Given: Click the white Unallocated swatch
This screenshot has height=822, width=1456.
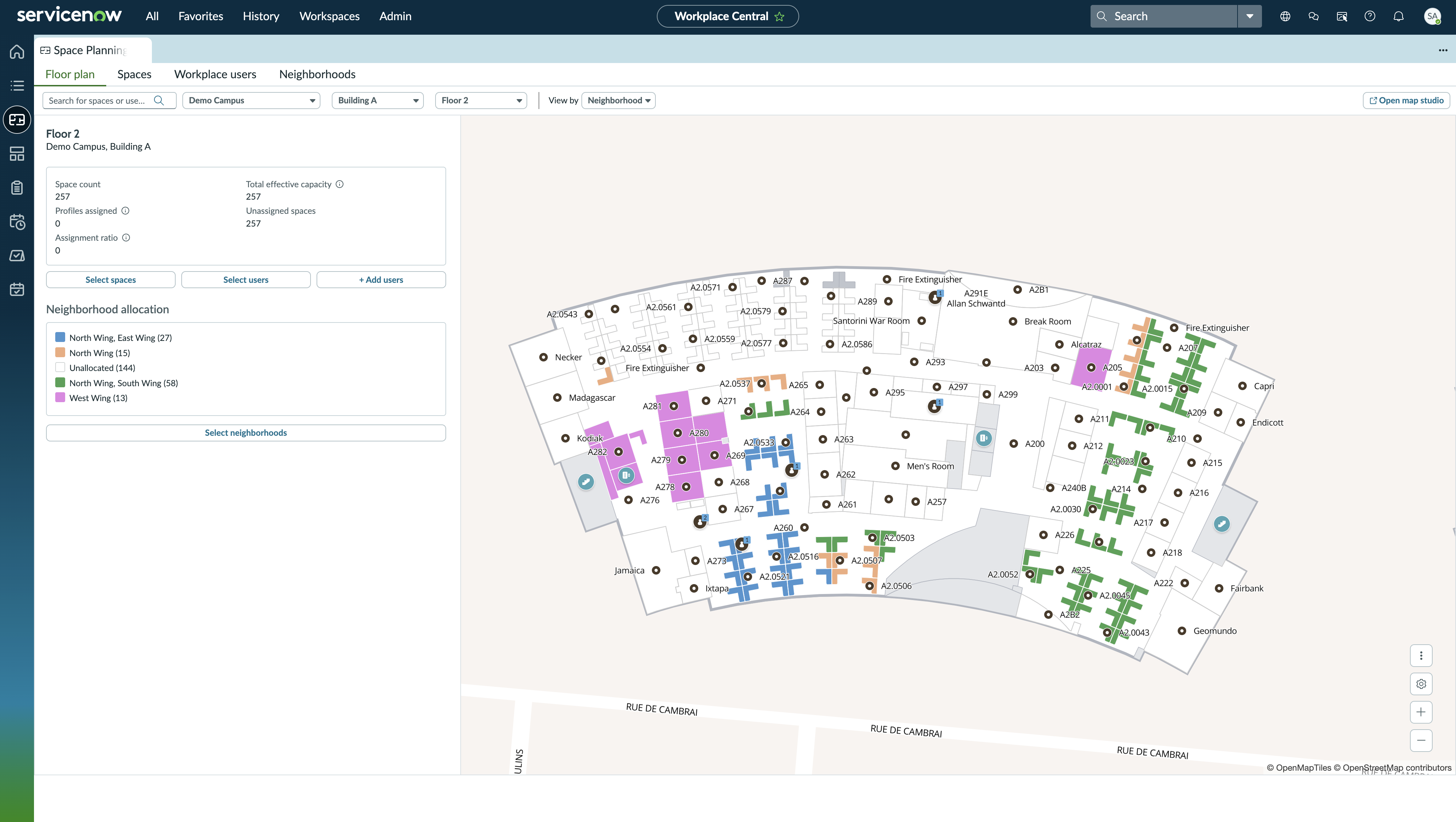Looking at the screenshot, I should pyautogui.click(x=60, y=367).
